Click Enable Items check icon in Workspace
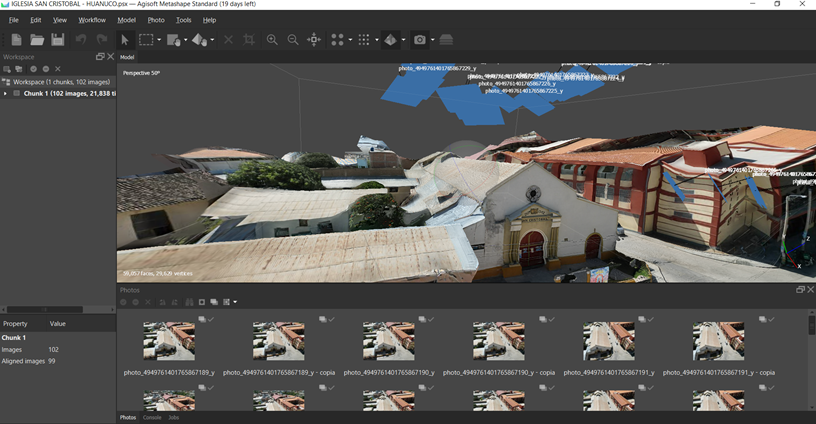Viewport: 816px width, 424px height. point(33,69)
